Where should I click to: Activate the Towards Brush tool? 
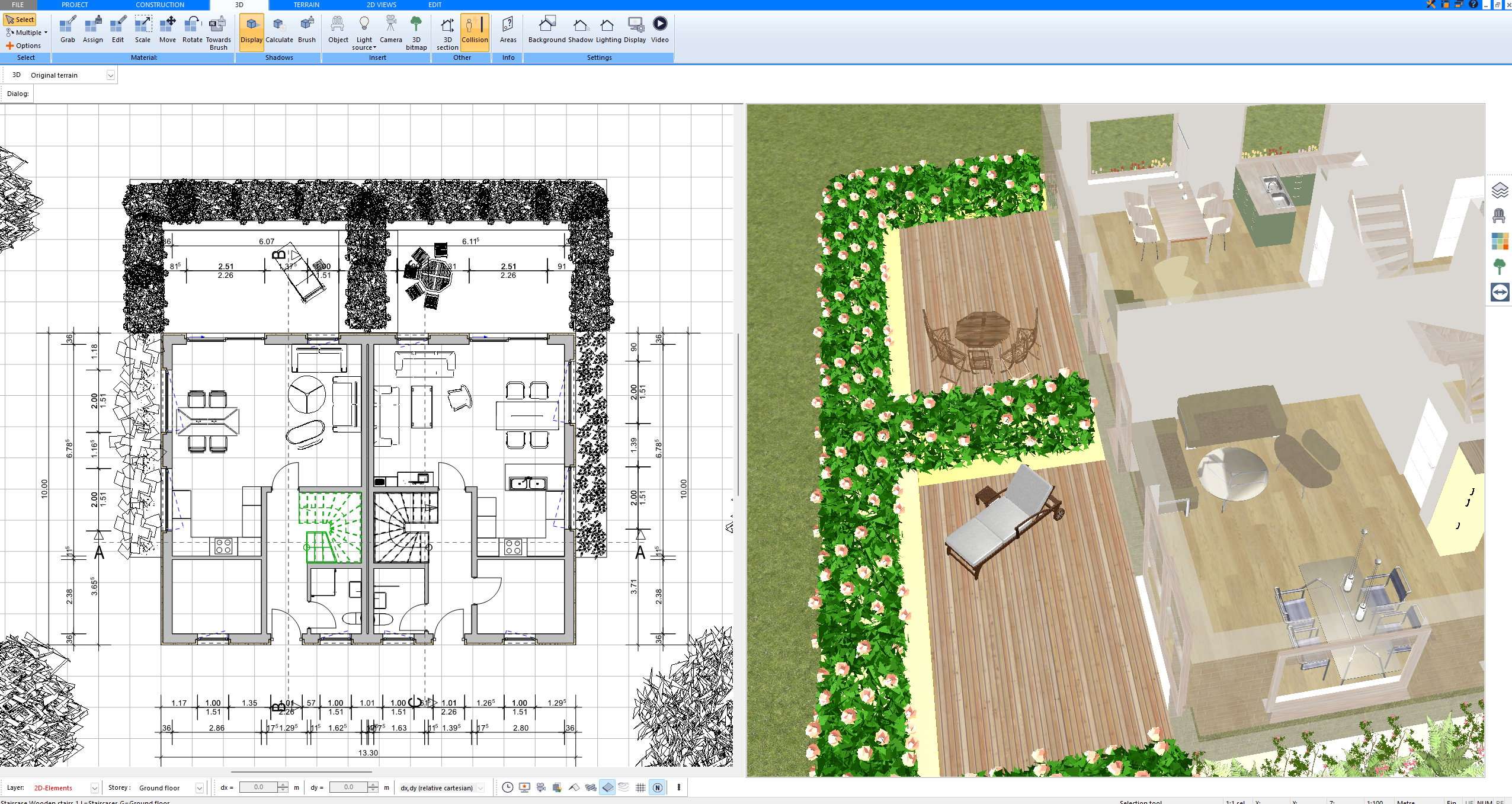click(218, 33)
